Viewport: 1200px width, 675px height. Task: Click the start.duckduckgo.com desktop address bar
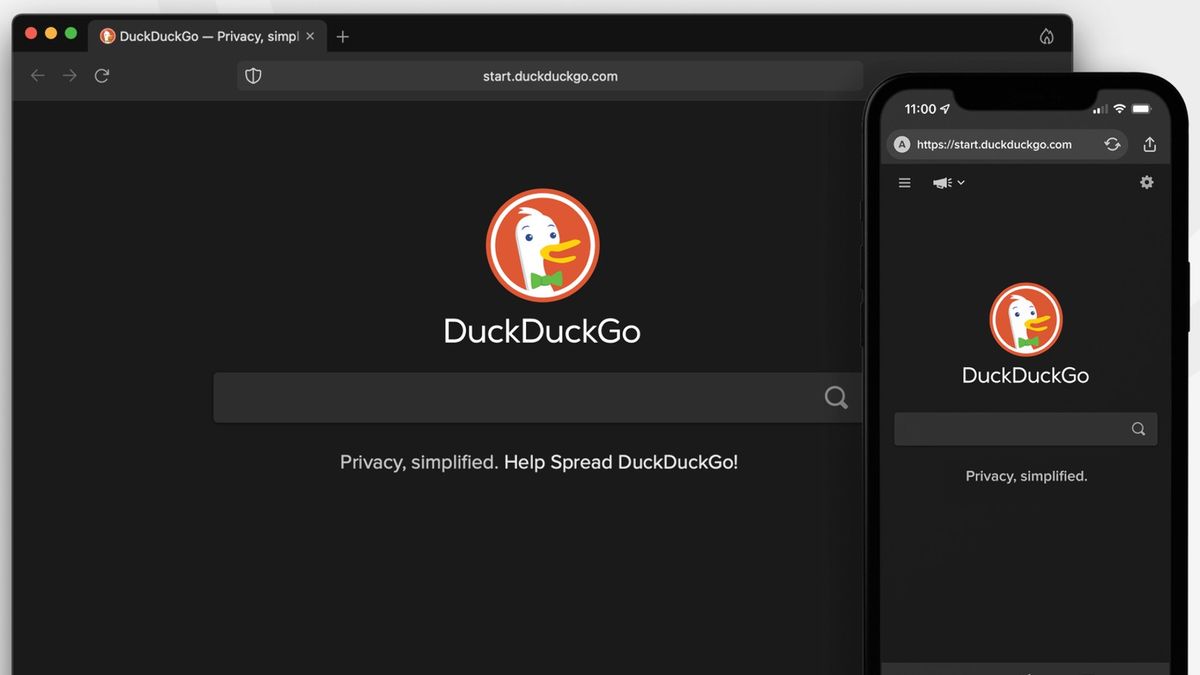[x=550, y=76]
